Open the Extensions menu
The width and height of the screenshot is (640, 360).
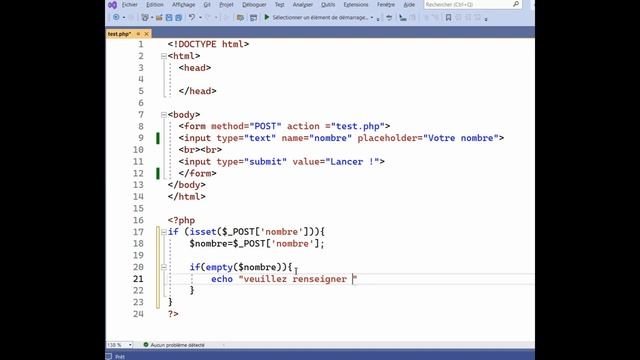(356, 5)
